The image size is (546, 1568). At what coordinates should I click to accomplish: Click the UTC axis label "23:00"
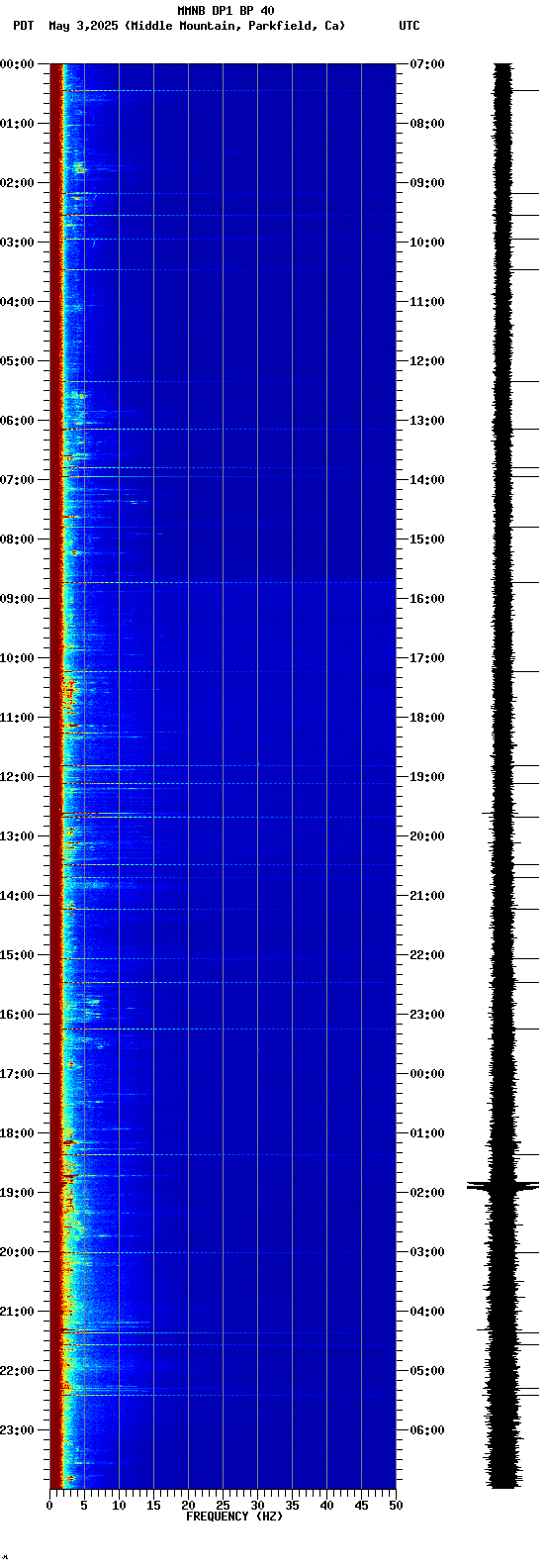click(426, 1015)
